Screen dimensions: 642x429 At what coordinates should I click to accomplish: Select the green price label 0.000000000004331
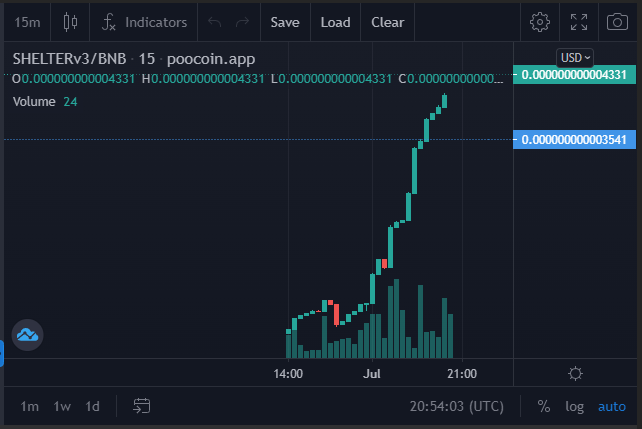pos(574,75)
